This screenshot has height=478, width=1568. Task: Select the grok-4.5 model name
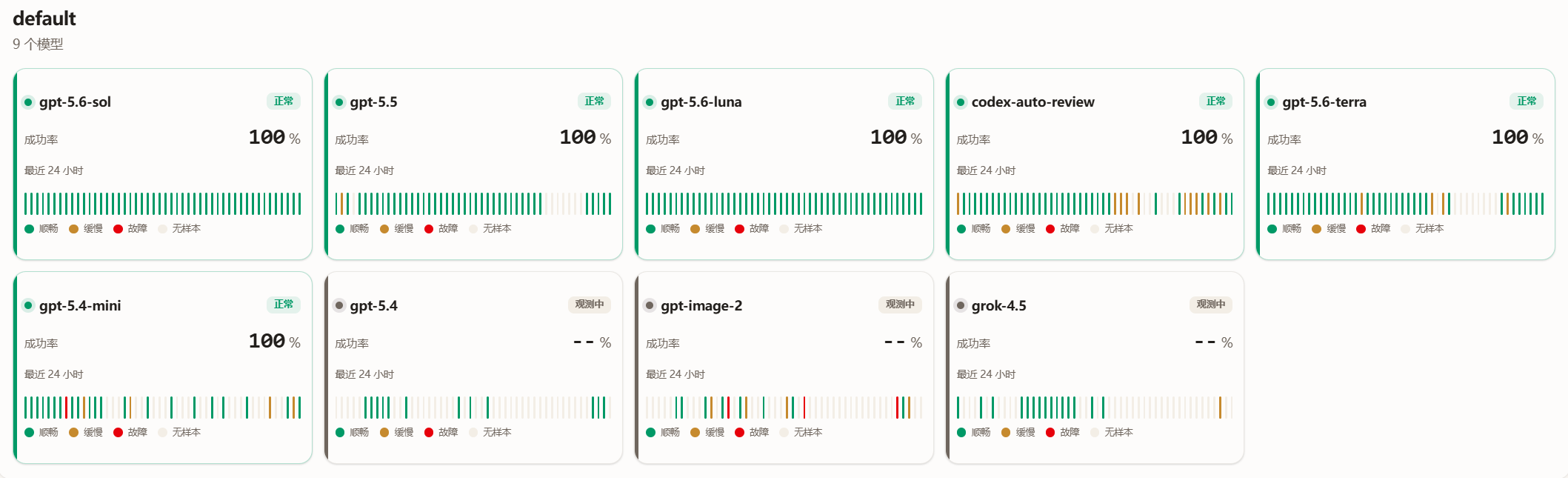point(999,306)
